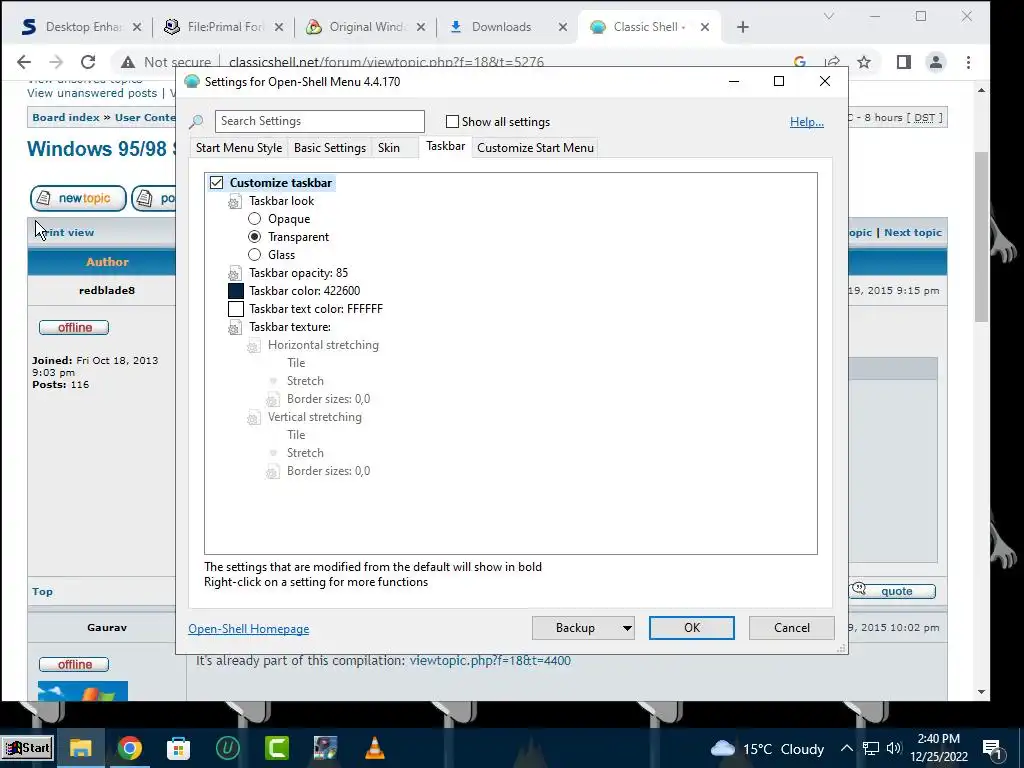Open the View unanswered posts link
The width and height of the screenshot is (1024, 768).
pos(92,93)
